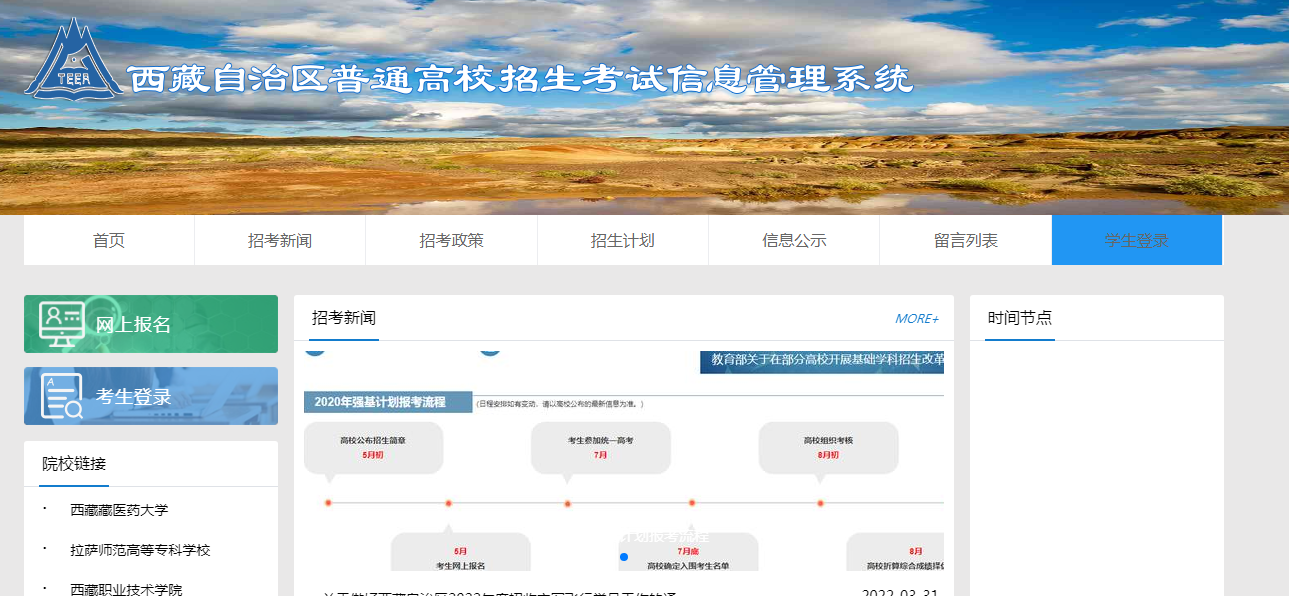View the 留言列表 page
This screenshot has height=596, width=1289.
pyautogui.click(x=965, y=241)
